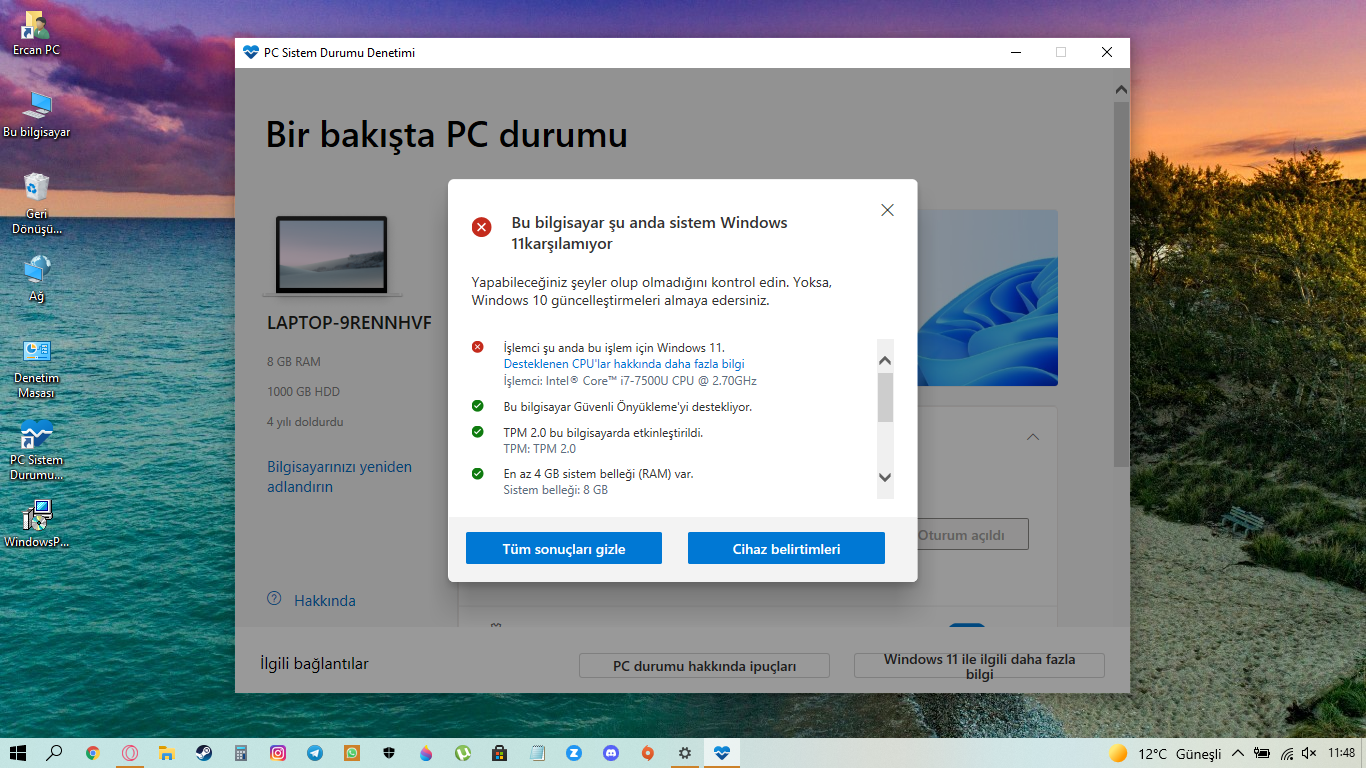1366x768 pixels.
Task: Close the Windows 11 compatibility dialog
Action: [887, 210]
